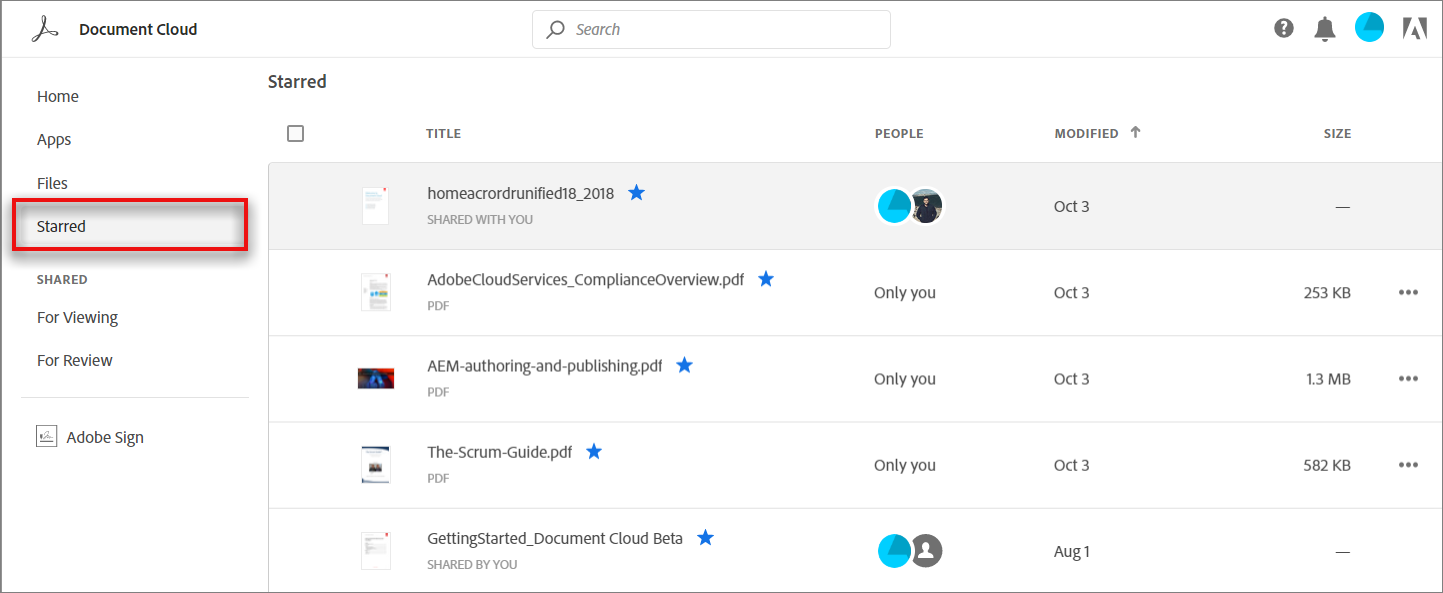Open the Help question mark icon
The width and height of the screenshot is (1443, 593).
[x=1284, y=29]
